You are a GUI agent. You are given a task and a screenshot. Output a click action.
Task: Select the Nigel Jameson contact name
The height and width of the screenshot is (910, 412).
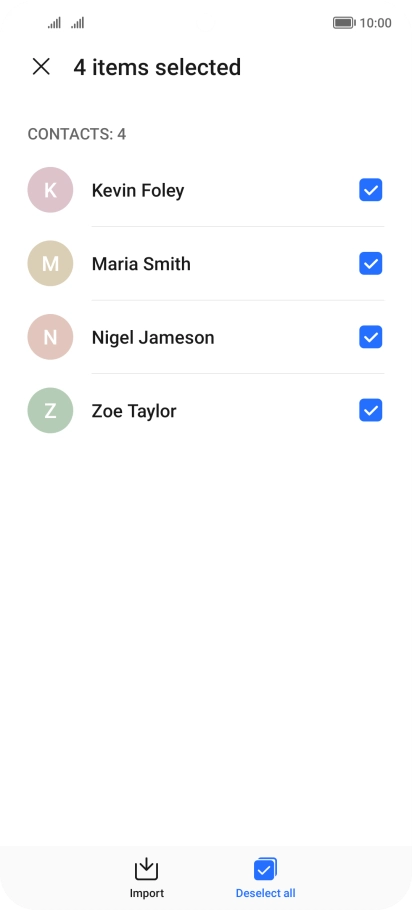[x=153, y=338]
